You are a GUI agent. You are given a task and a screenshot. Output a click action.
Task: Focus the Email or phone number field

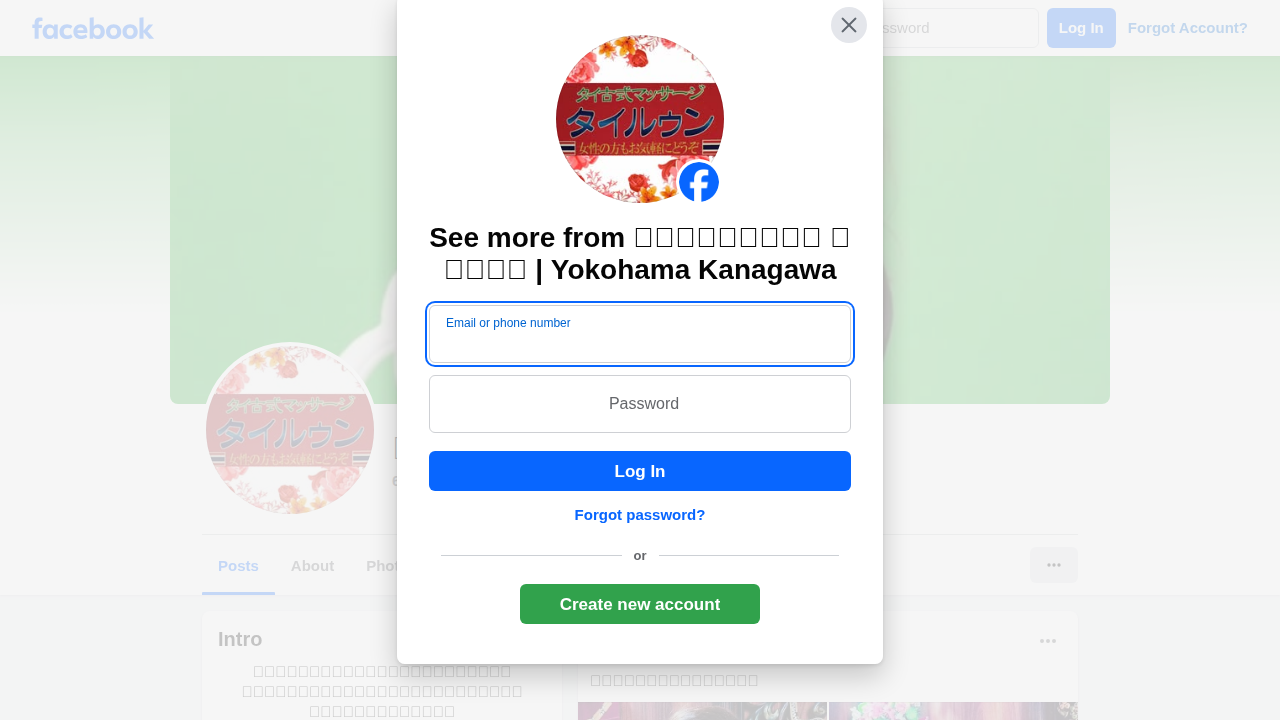pos(640,334)
